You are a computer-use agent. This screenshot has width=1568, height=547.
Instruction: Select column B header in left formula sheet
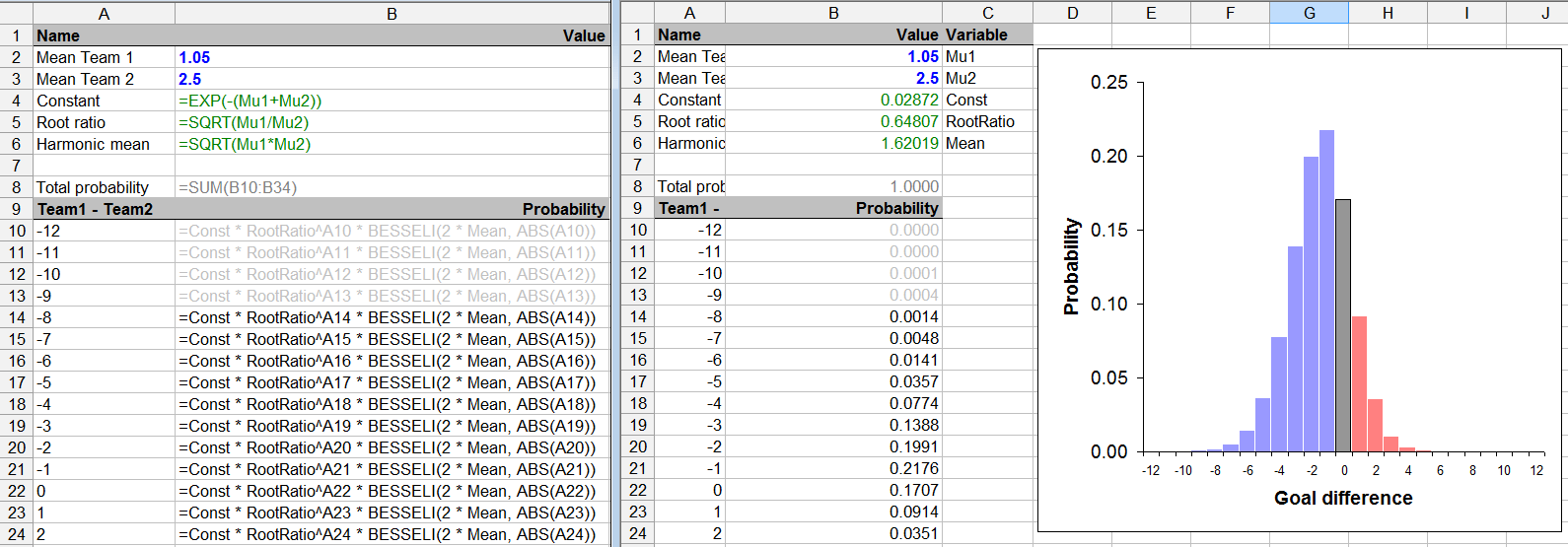392,14
